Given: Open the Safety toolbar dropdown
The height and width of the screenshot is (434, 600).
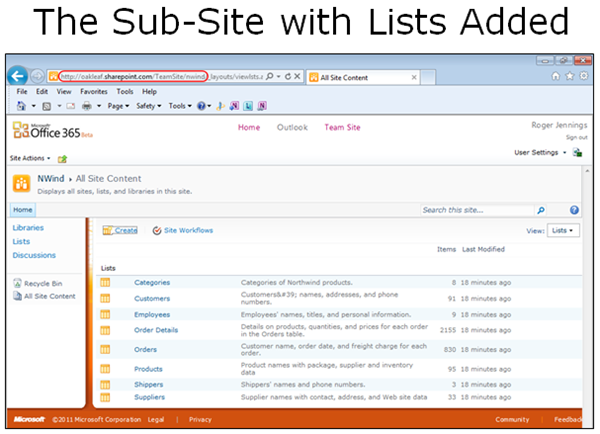Looking at the screenshot, I should [149, 106].
